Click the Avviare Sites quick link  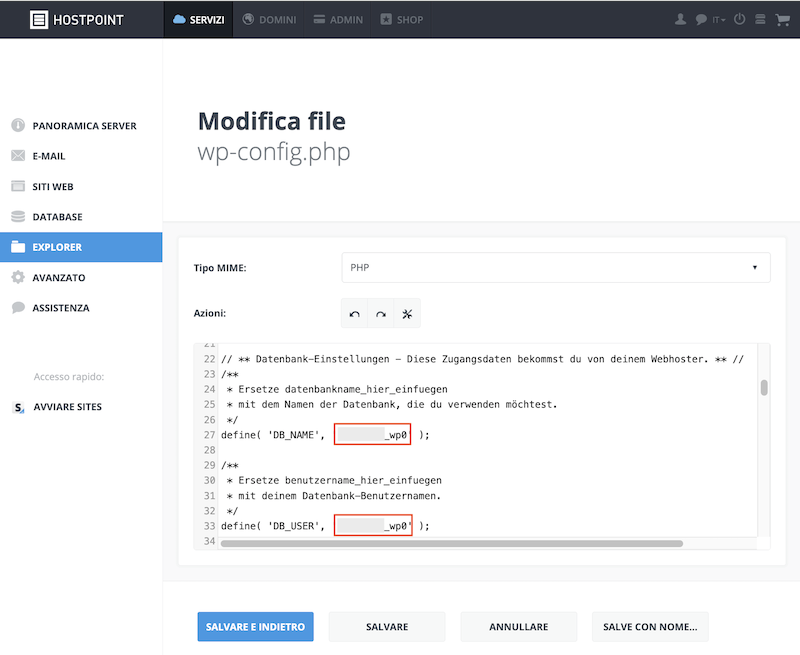pos(67,407)
